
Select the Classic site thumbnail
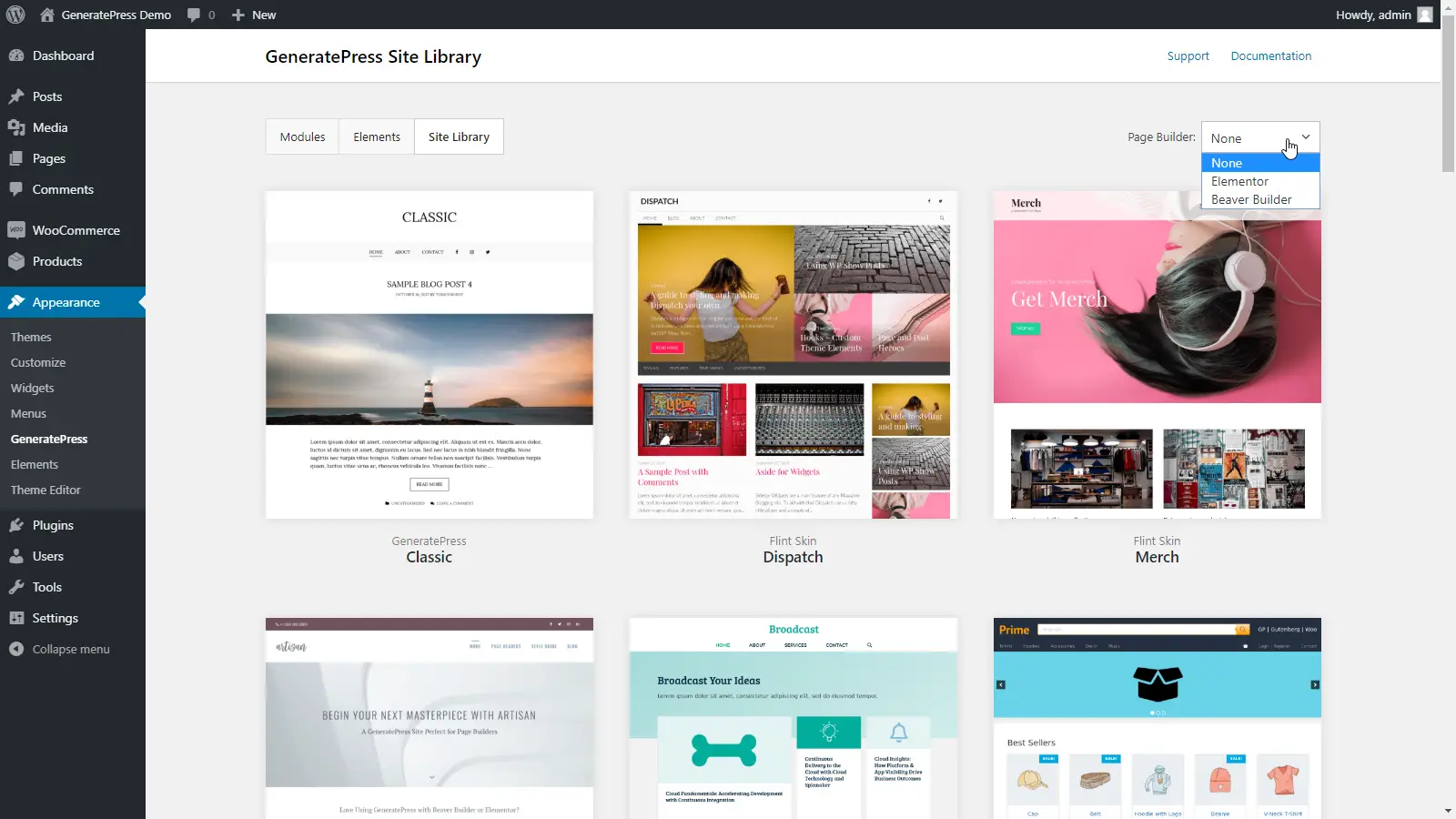pyautogui.click(x=430, y=355)
